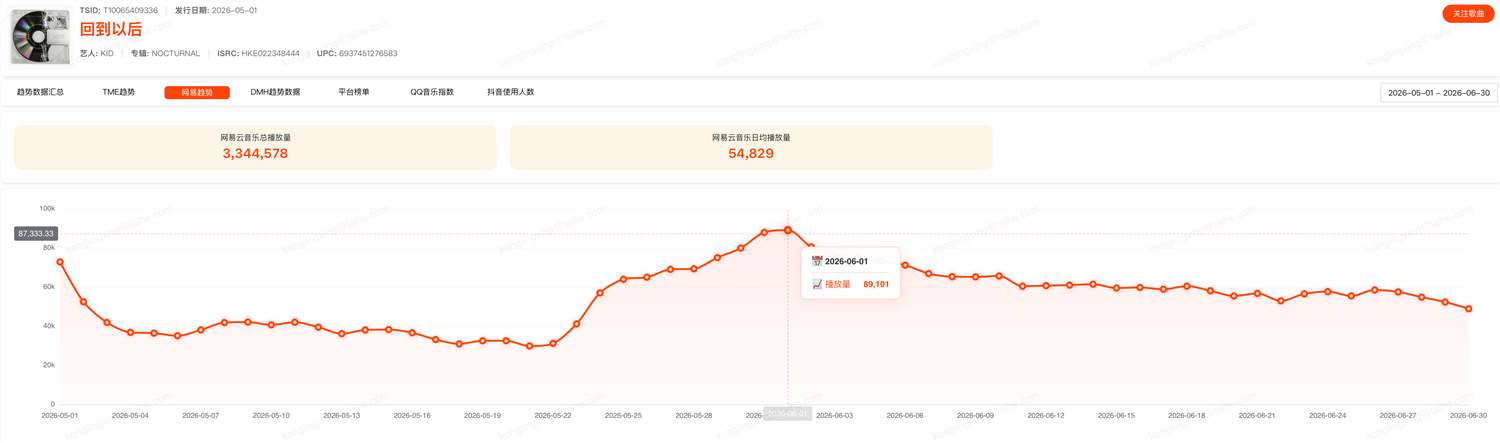
Task: Click the 87,333.33 y-axis value marker
Action: pyautogui.click(x=36, y=233)
